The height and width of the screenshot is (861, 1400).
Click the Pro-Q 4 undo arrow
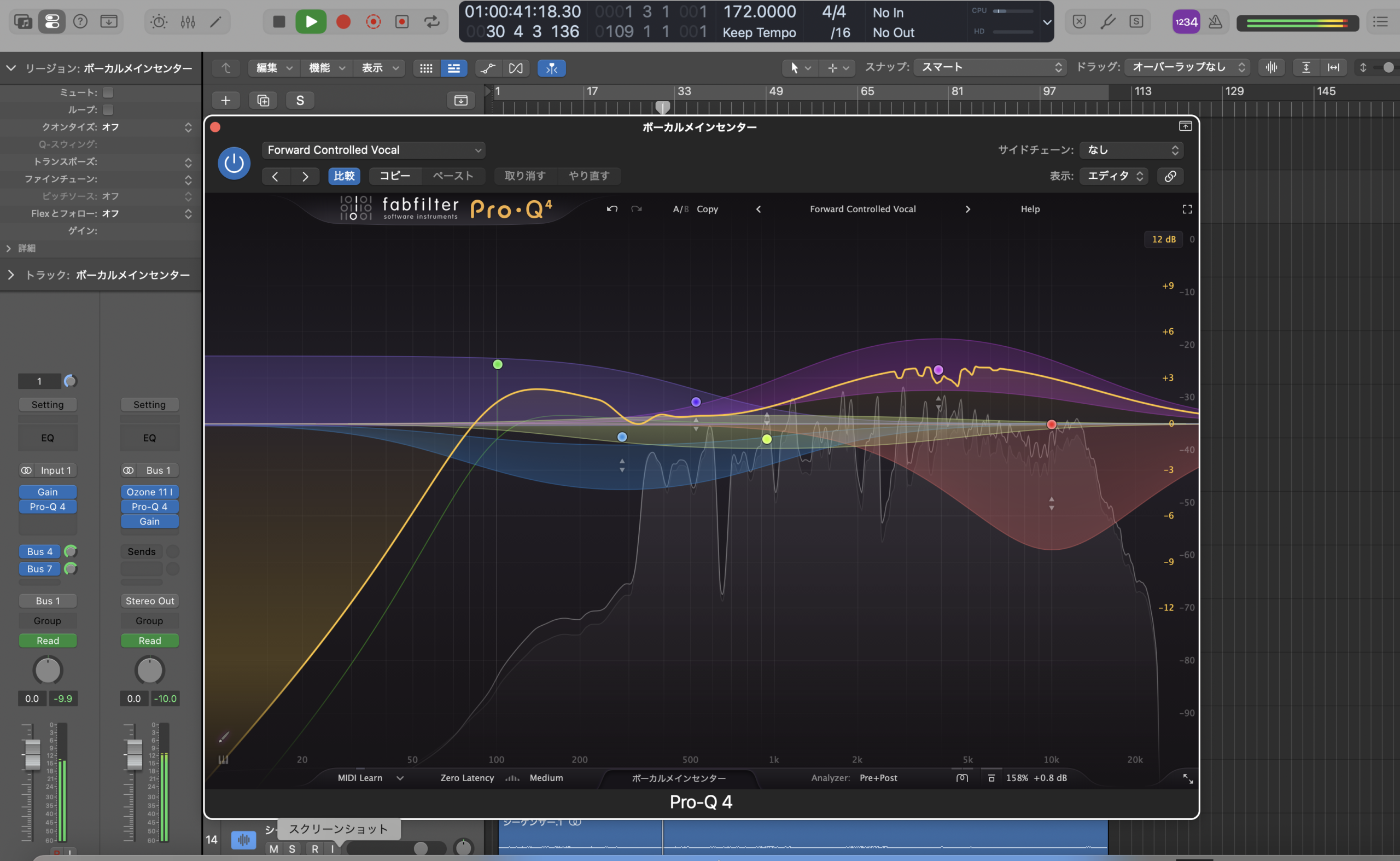click(x=612, y=209)
